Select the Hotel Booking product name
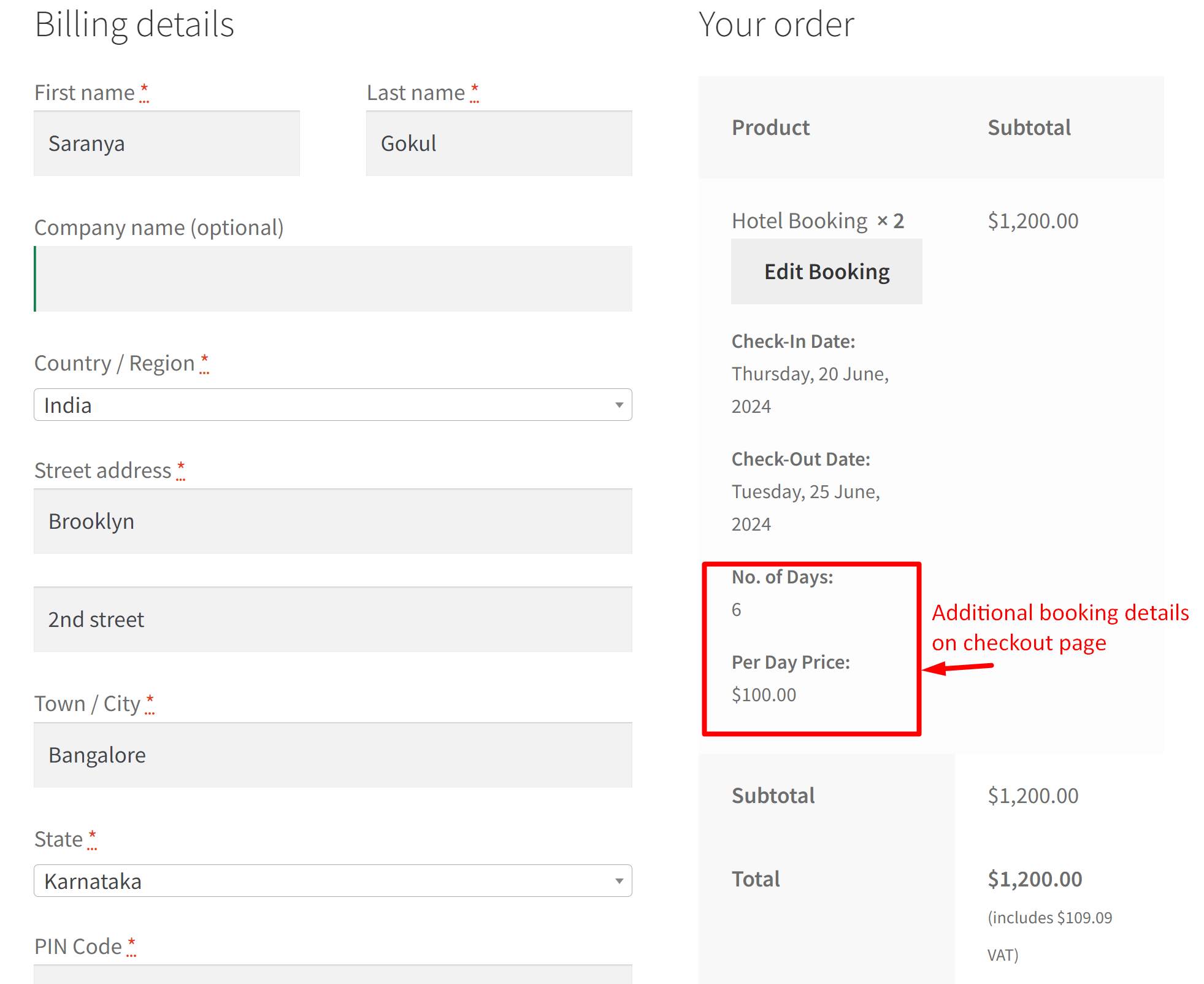This screenshot has height=984, width=1204. [799, 220]
